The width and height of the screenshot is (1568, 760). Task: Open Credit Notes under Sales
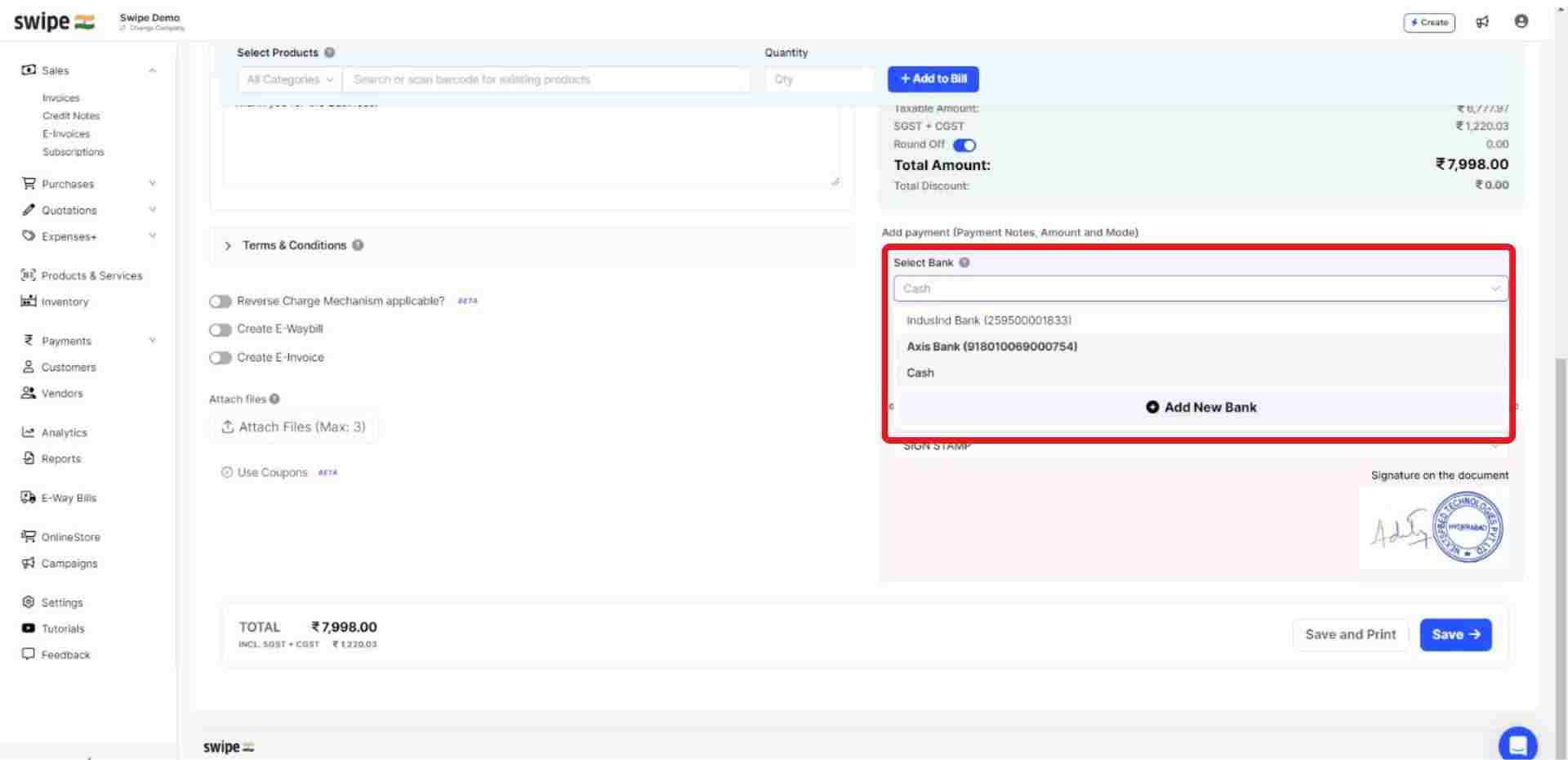[x=71, y=116]
